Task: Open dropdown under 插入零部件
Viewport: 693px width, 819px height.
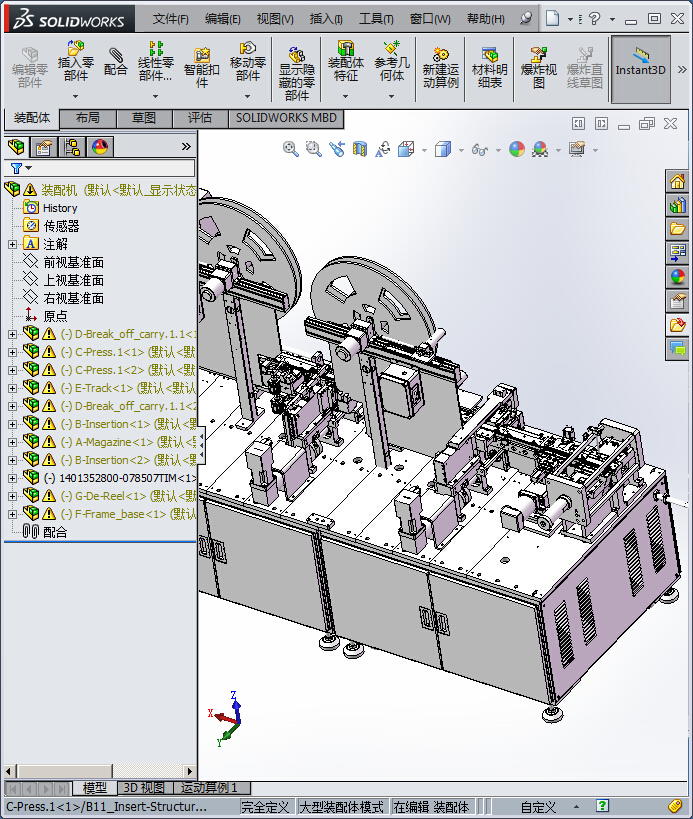Action: pos(75,96)
